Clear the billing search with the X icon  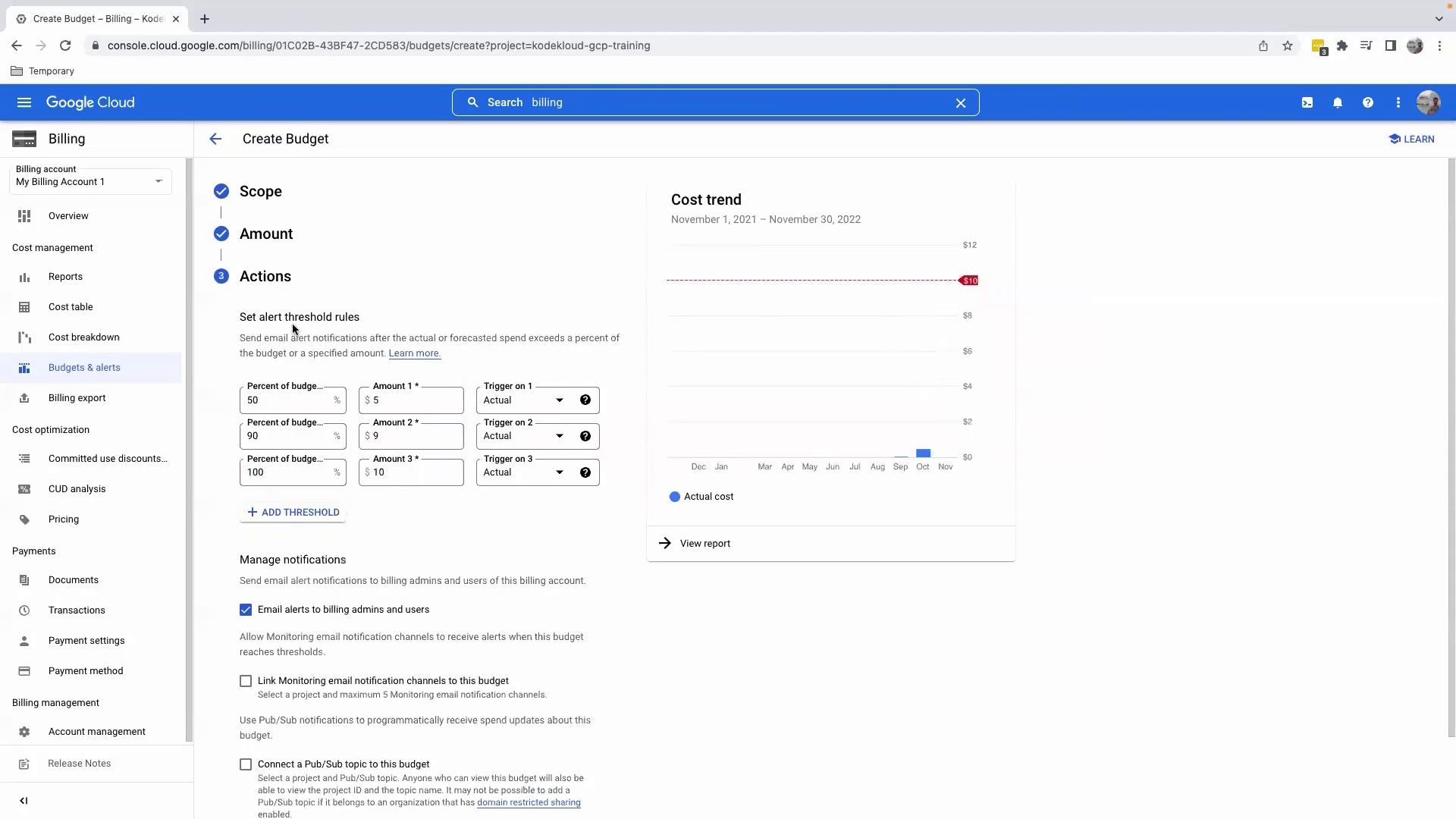click(x=961, y=102)
